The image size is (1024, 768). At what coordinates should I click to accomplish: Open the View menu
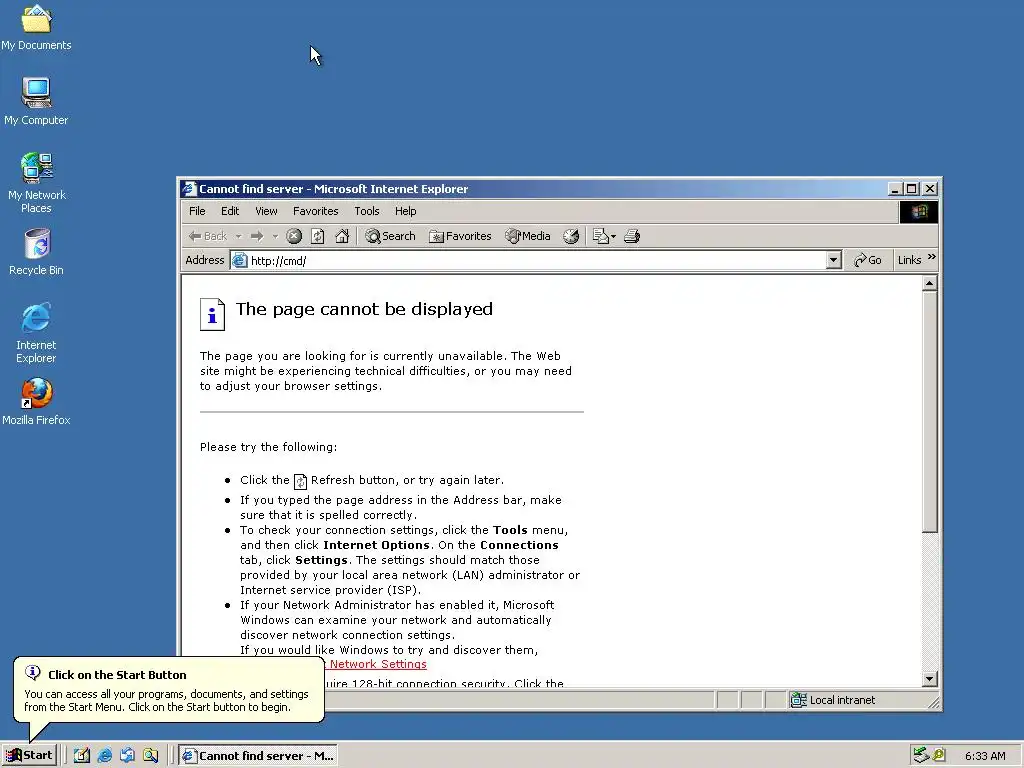[266, 211]
